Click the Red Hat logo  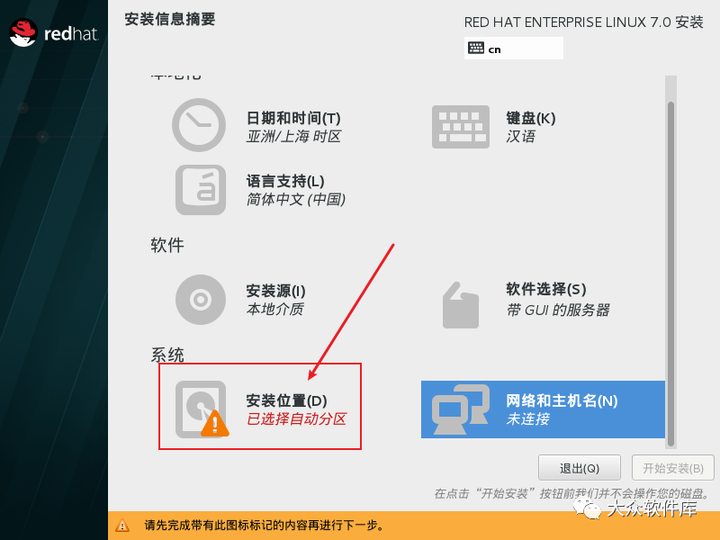54,33
